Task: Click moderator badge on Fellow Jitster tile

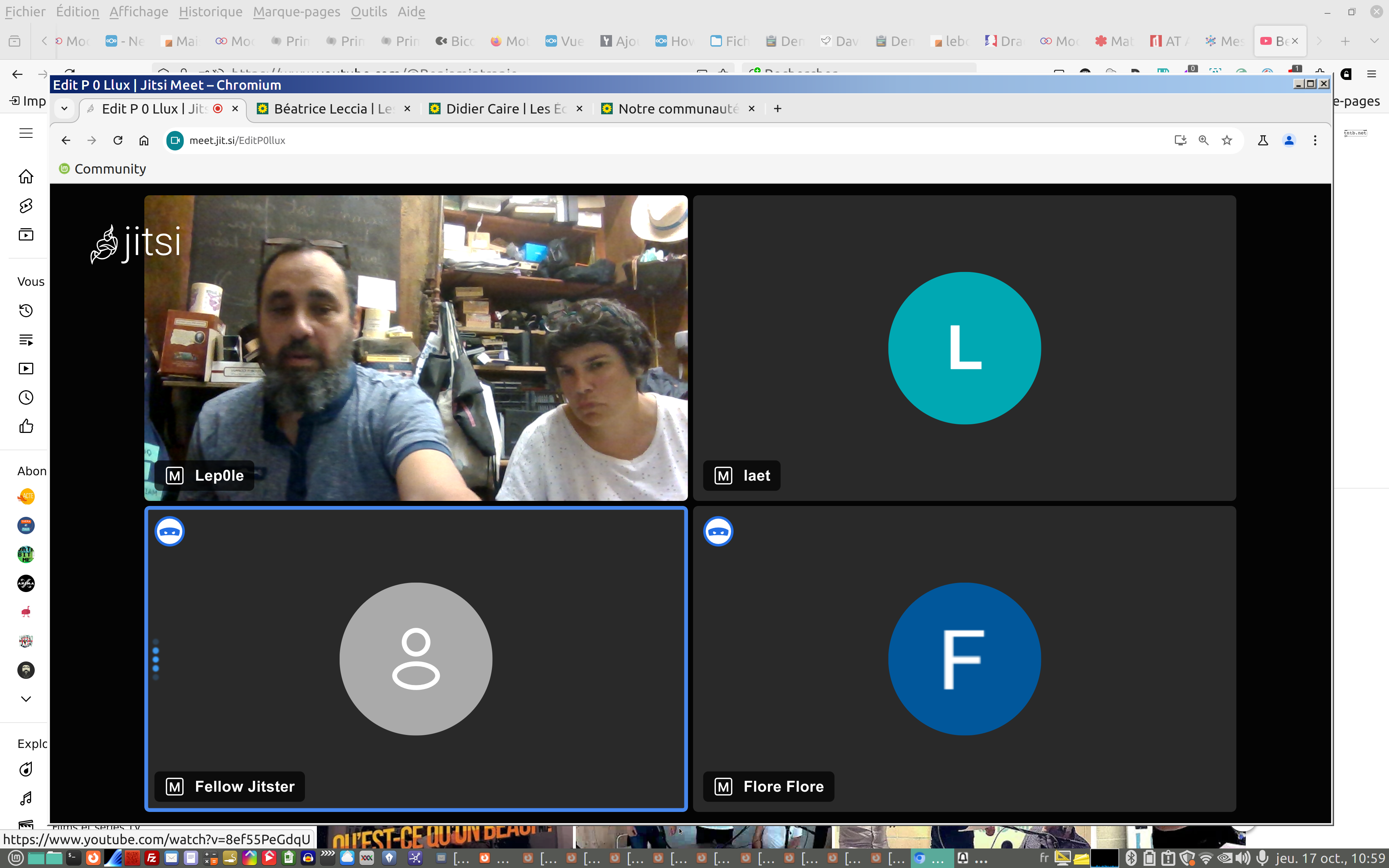Action: click(174, 787)
